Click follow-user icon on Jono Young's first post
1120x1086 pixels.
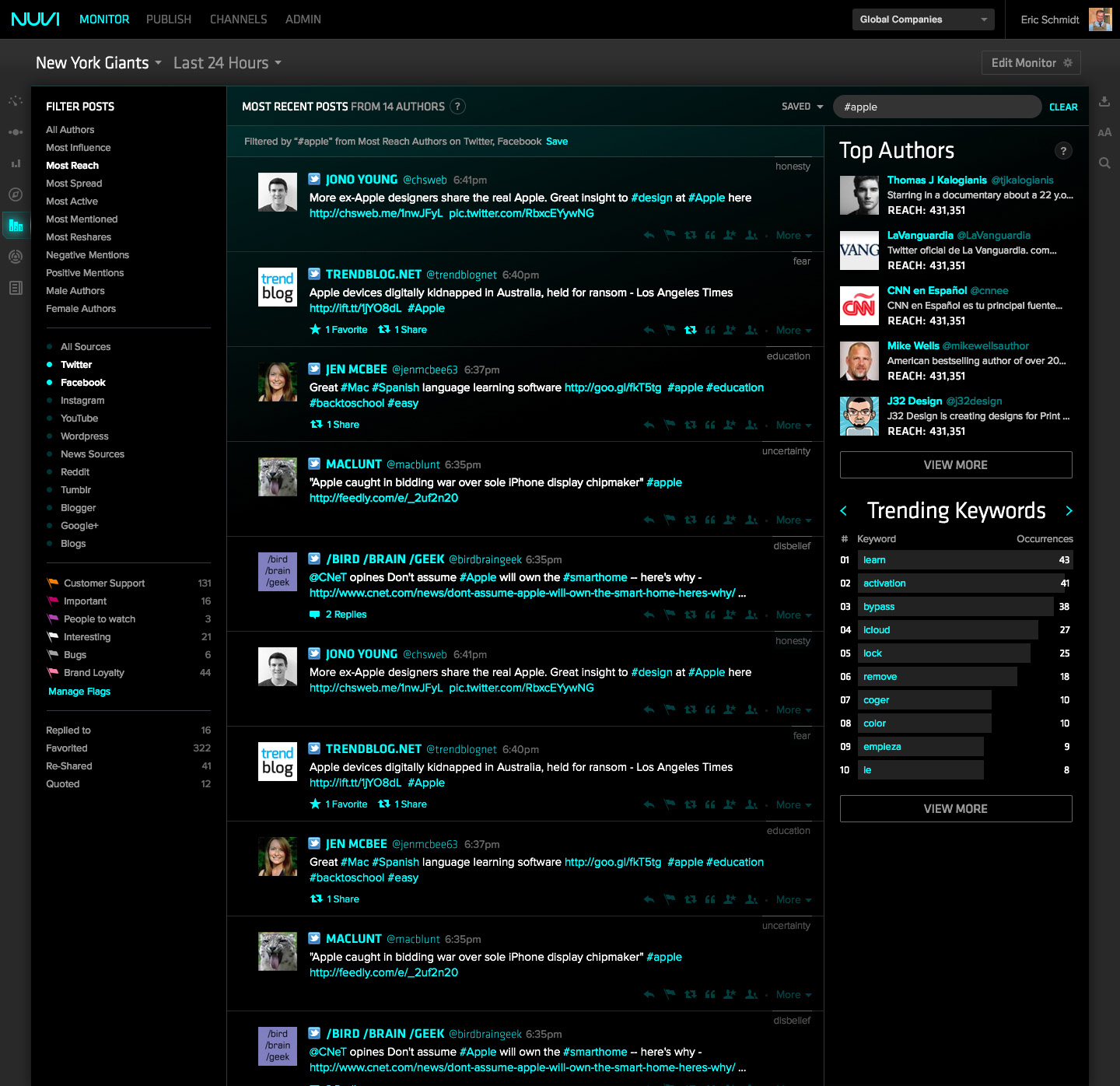751,236
